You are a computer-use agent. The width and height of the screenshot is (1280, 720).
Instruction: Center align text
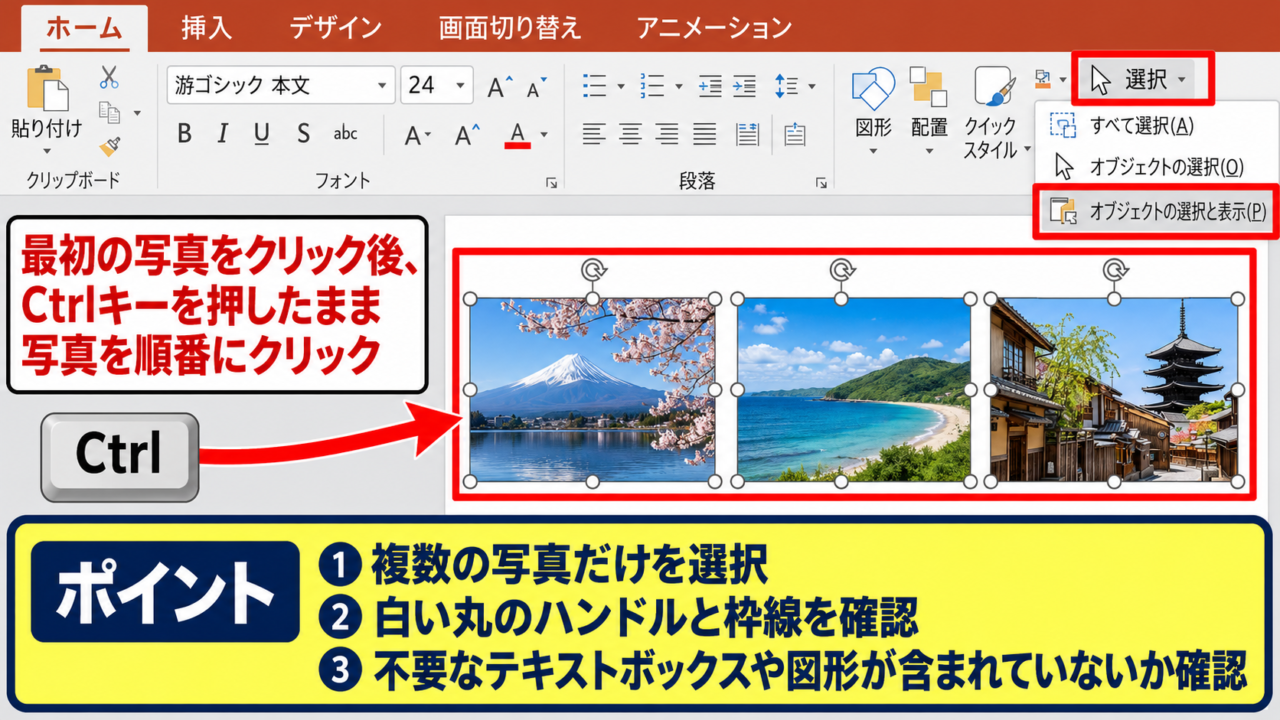coord(631,134)
